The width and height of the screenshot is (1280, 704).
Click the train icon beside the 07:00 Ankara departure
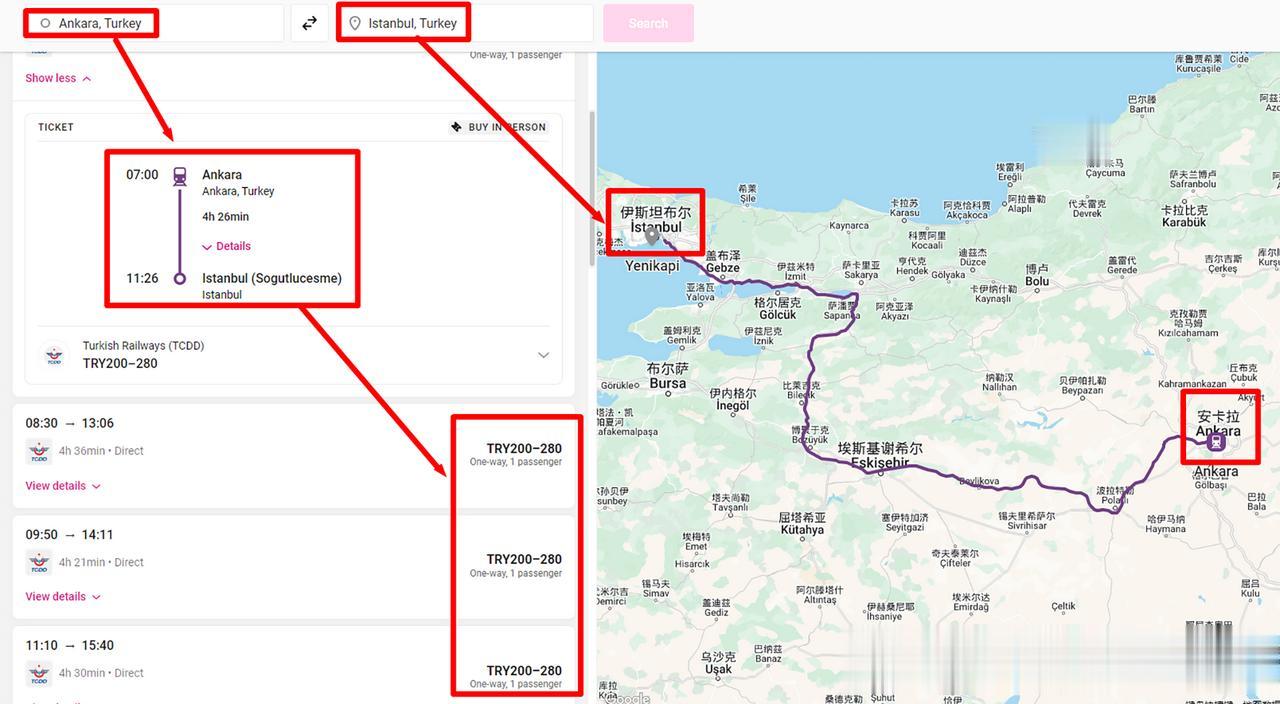(x=180, y=176)
